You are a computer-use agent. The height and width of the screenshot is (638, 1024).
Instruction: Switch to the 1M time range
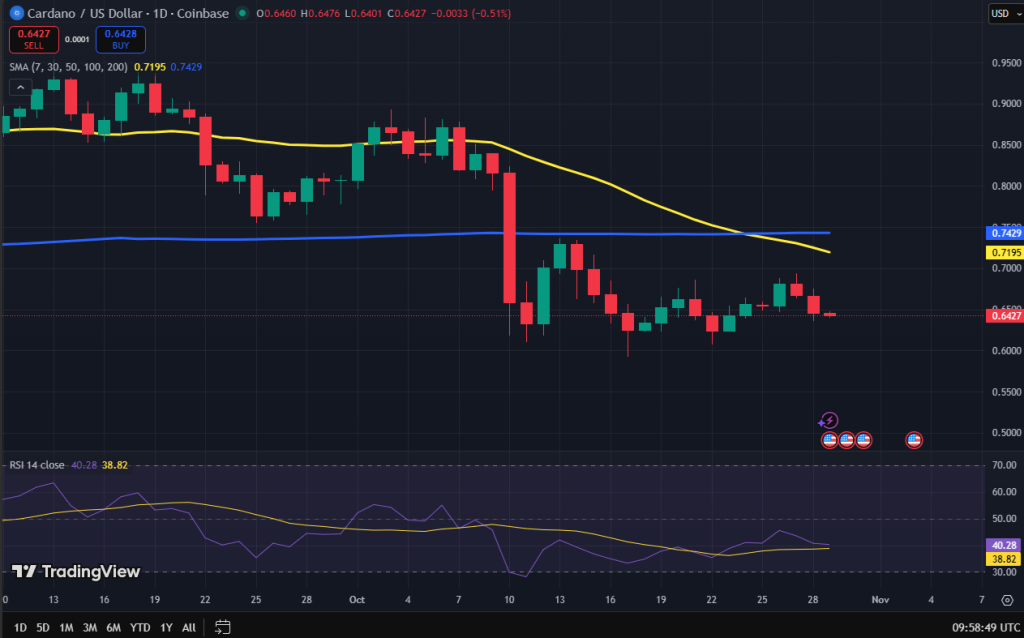tap(66, 628)
